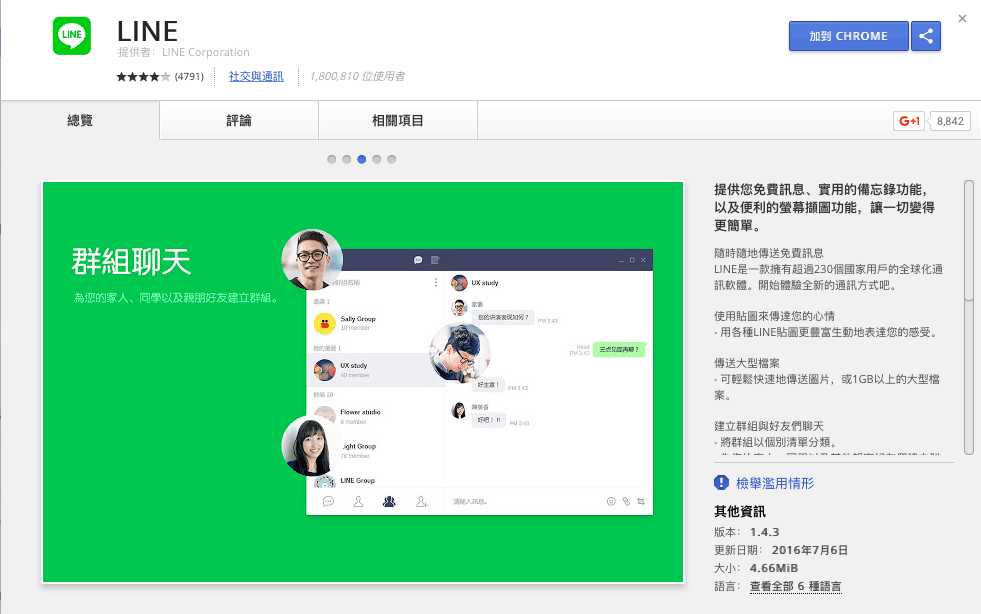Image resolution: width=981 pixels, height=614 pixels.
Task: Click the emoji smiley icon in chat
Action: click(611, 501)
